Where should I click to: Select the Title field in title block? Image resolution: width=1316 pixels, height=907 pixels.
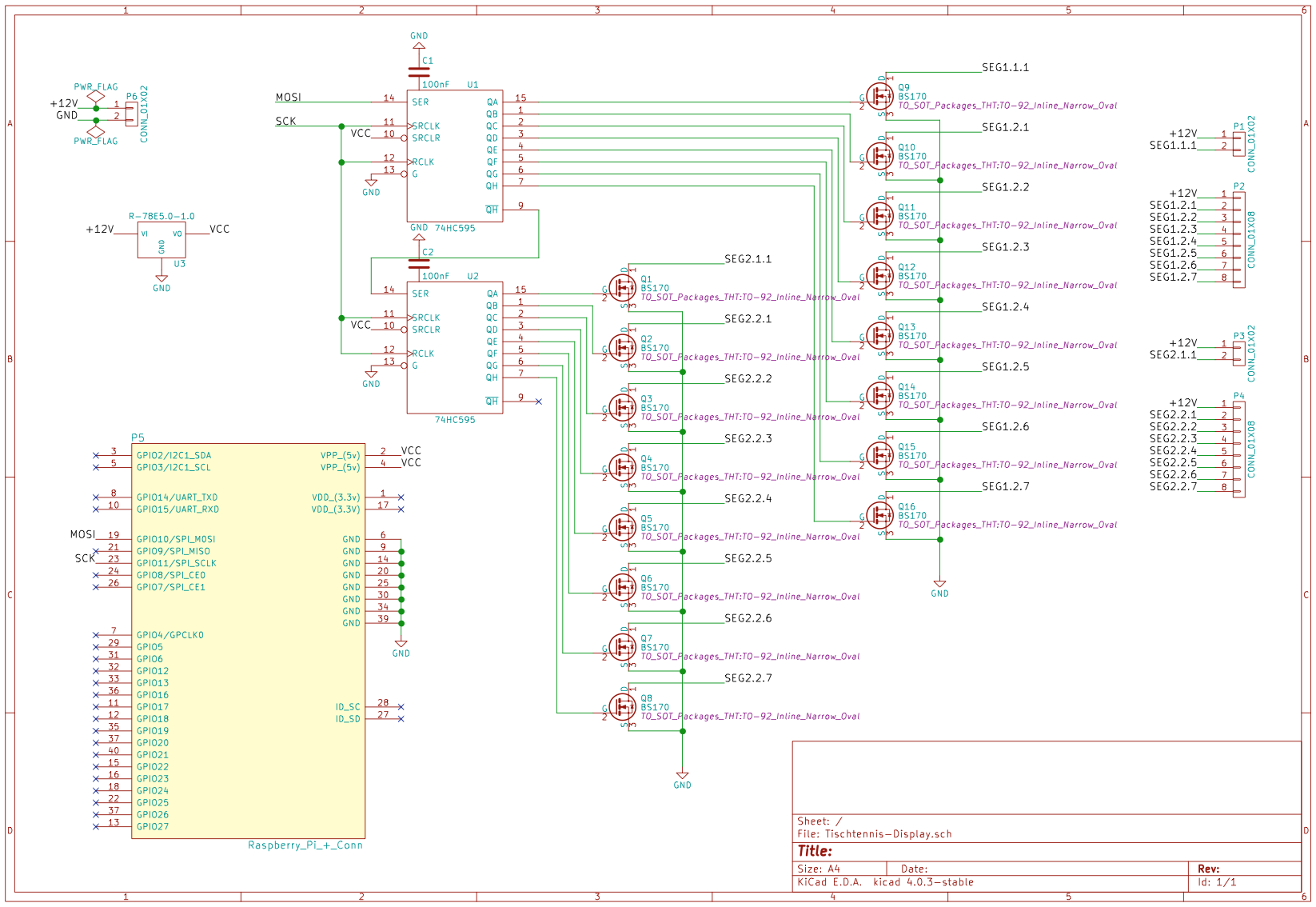[x=815, y=851]
